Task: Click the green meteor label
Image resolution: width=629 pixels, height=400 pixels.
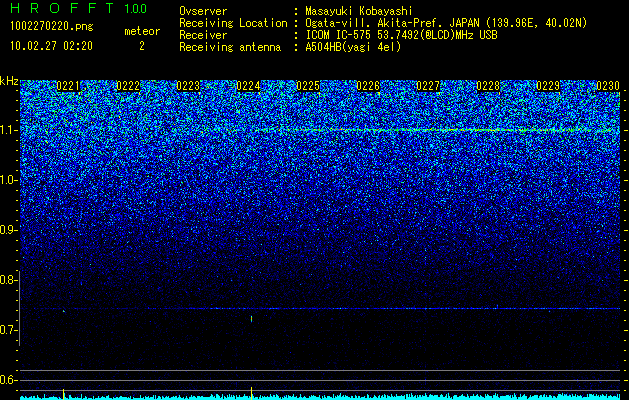Action: [x=142, y=31]
